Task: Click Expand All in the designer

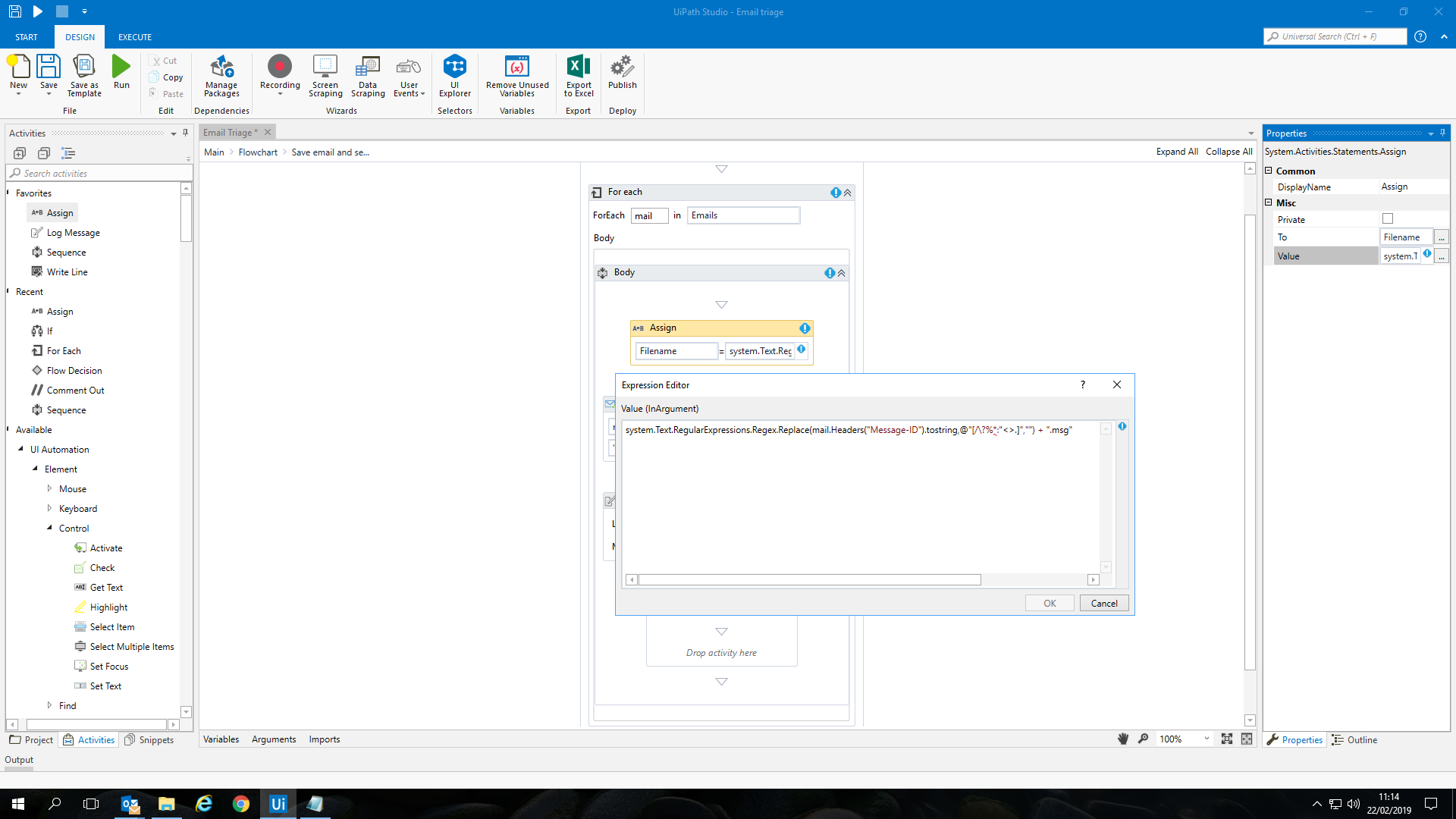Action: point(1177,151)
